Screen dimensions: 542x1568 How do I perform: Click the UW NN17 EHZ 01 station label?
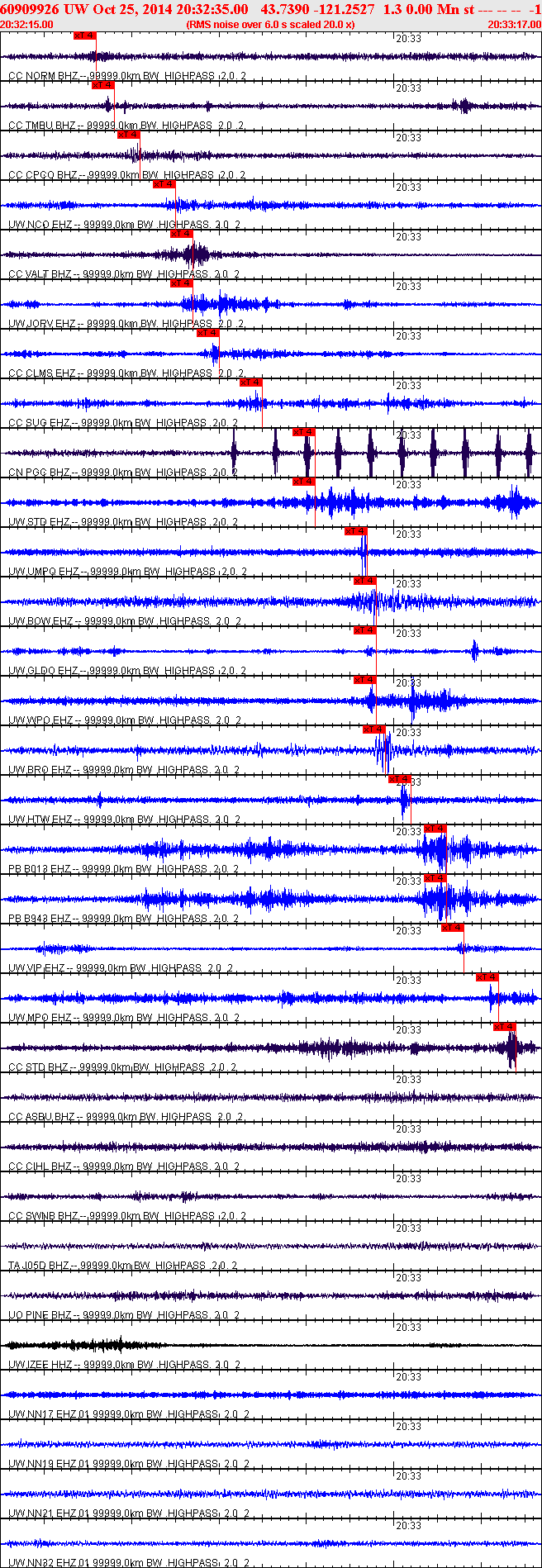[129, 1414]
